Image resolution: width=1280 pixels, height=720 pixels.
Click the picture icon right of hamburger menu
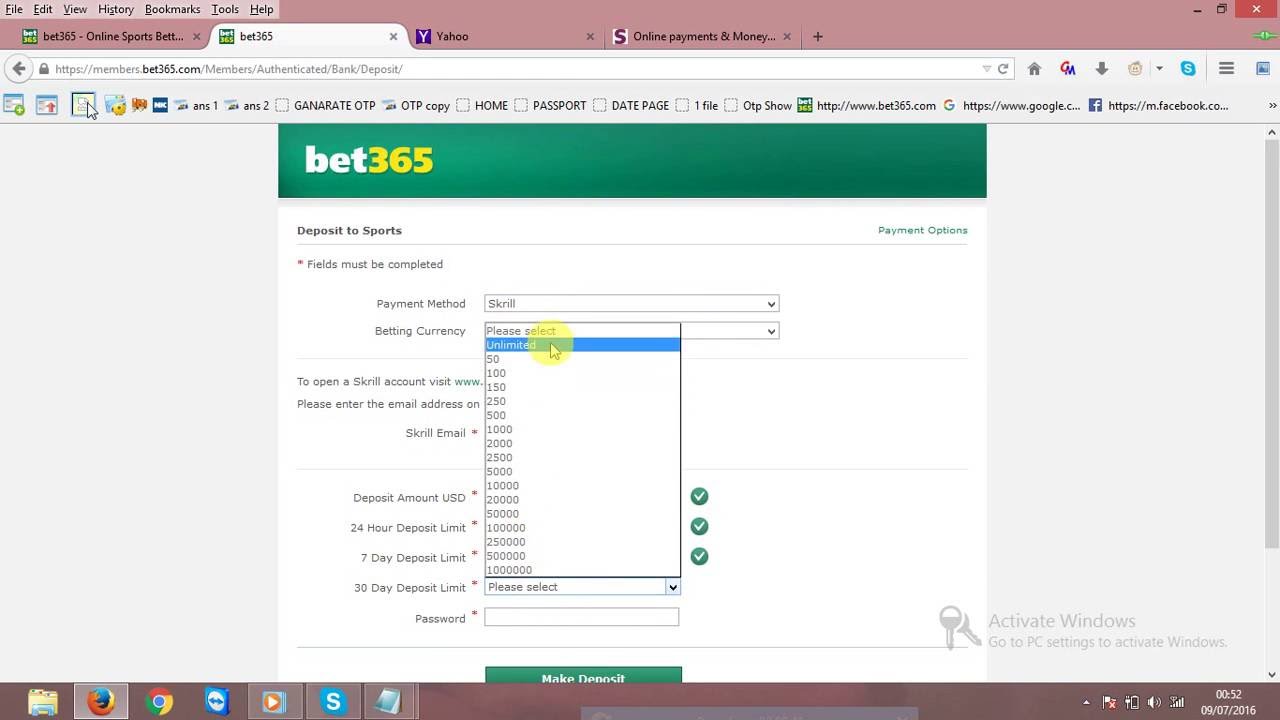(1263, 69)
